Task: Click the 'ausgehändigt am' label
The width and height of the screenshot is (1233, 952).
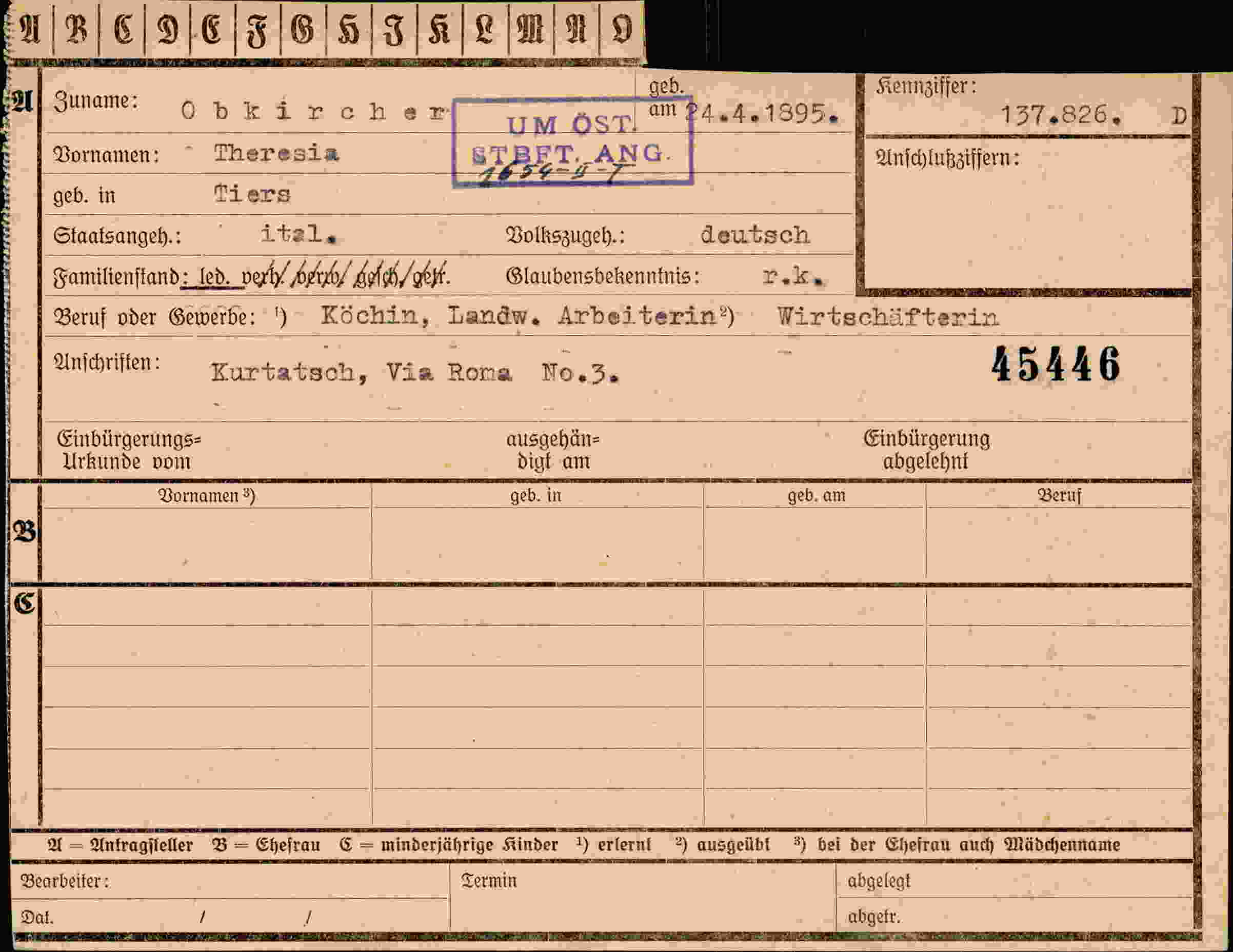Action: tap(553, 450)
